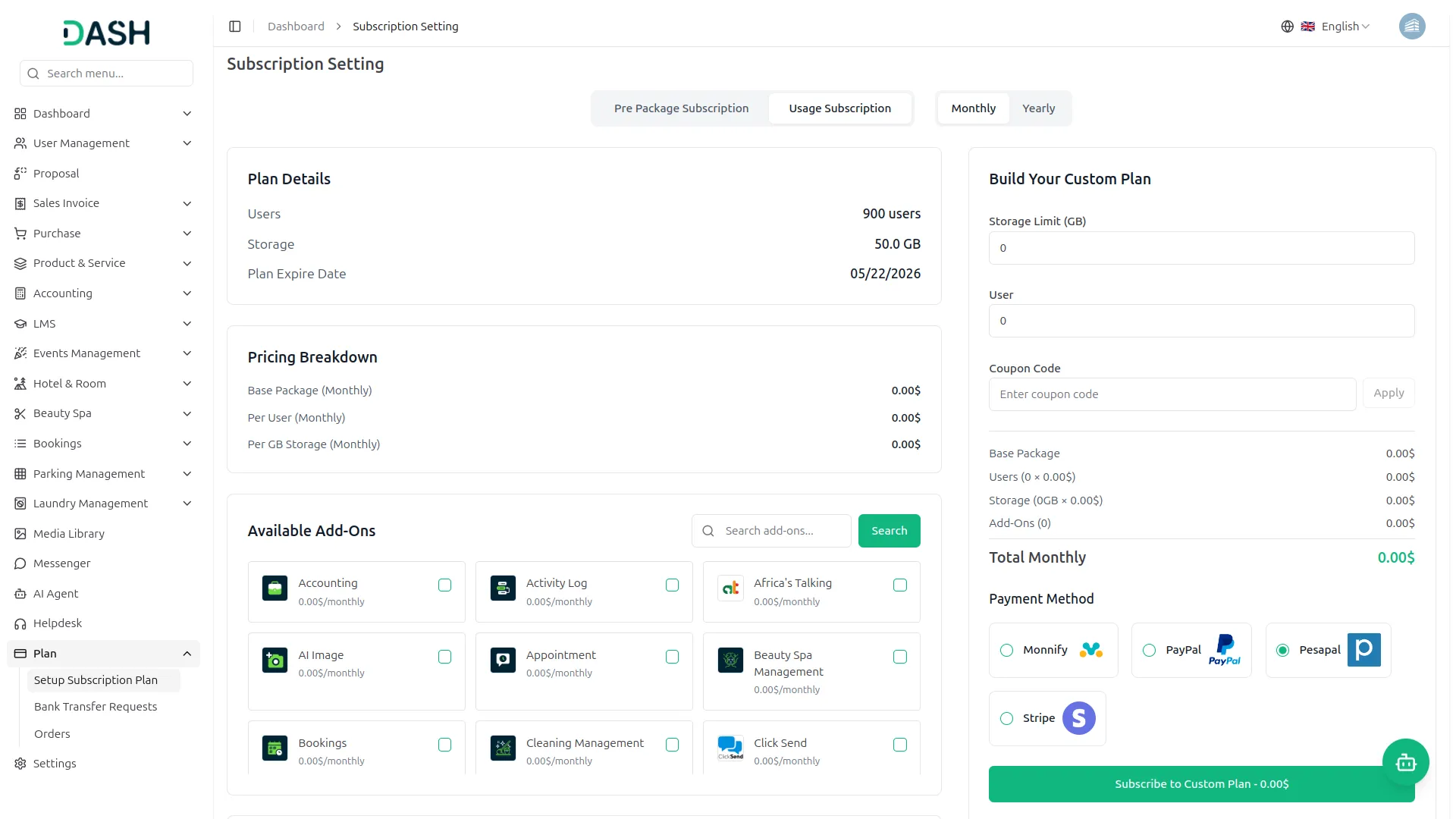Click the globe language icon
Screen dimensions: 1456x819
[1287, 27]
